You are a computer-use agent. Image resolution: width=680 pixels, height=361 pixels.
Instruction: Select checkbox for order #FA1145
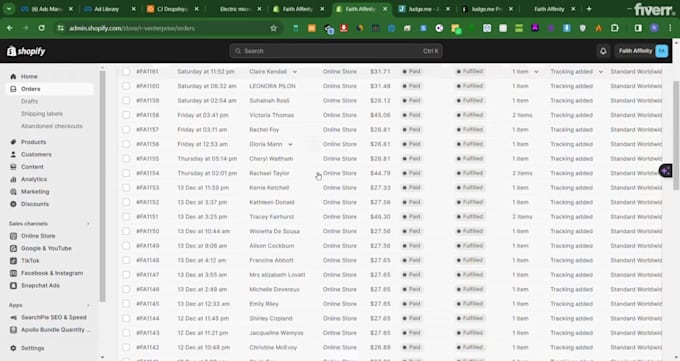click(126, 304)
